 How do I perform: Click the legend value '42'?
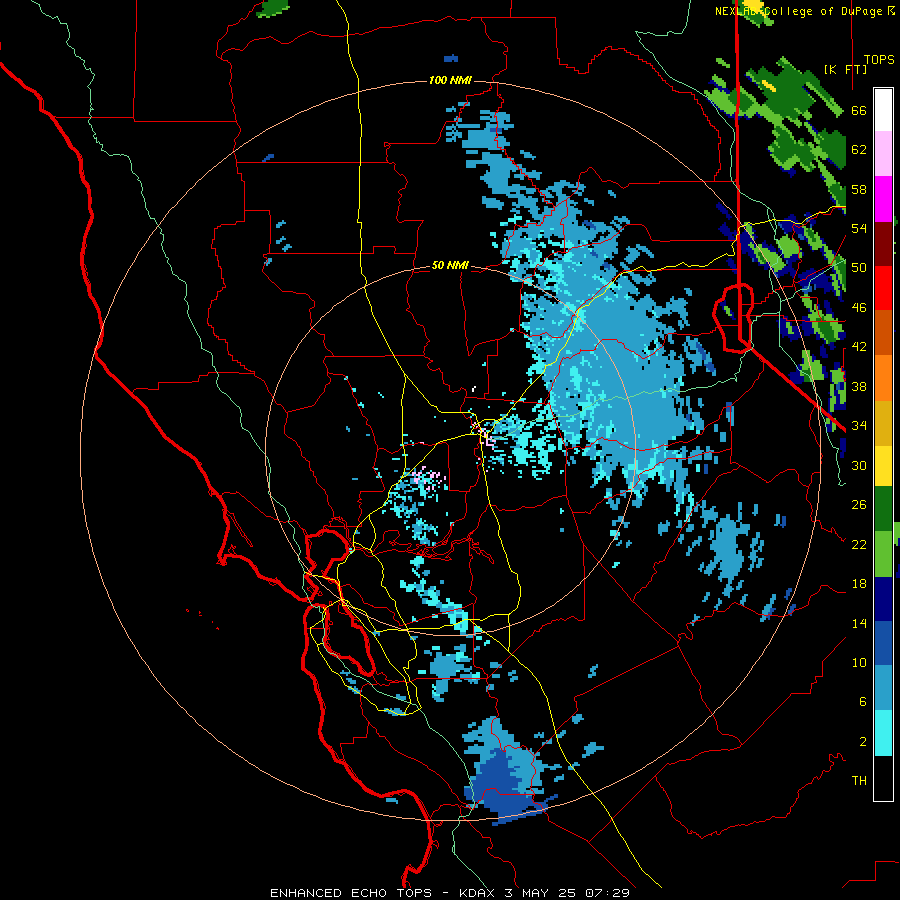coord(859,347)
